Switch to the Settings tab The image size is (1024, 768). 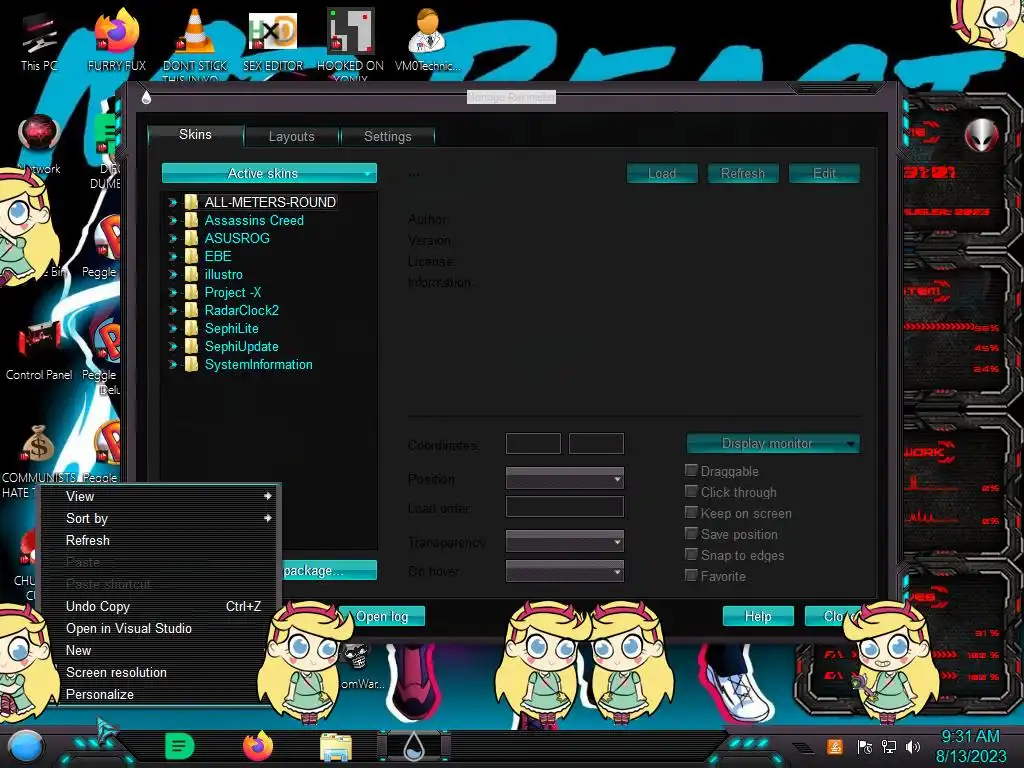point(388,136)
